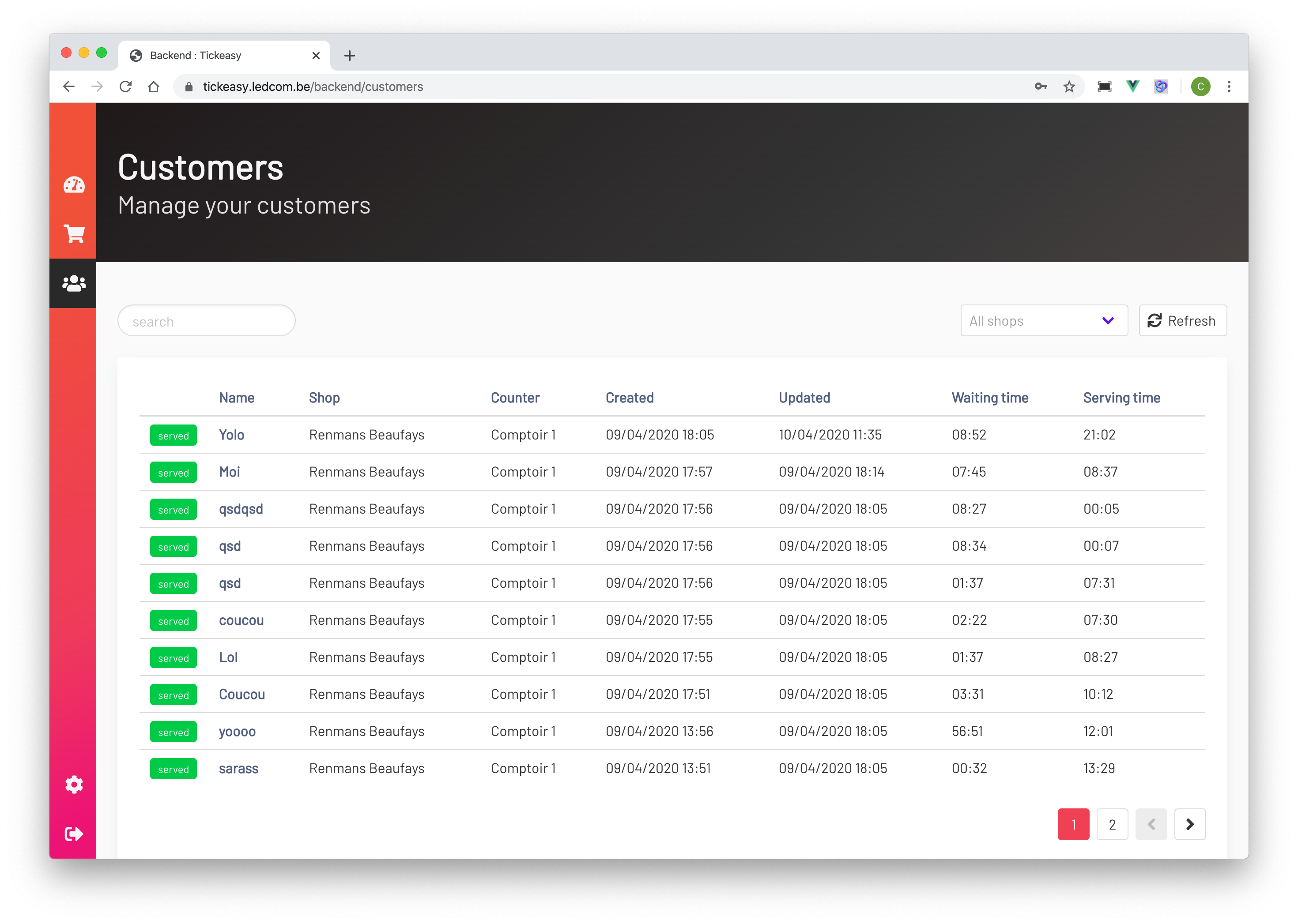Open the shopping cart sidebar icon
This screenshot has width=1298, height=924.
point(74,234)
